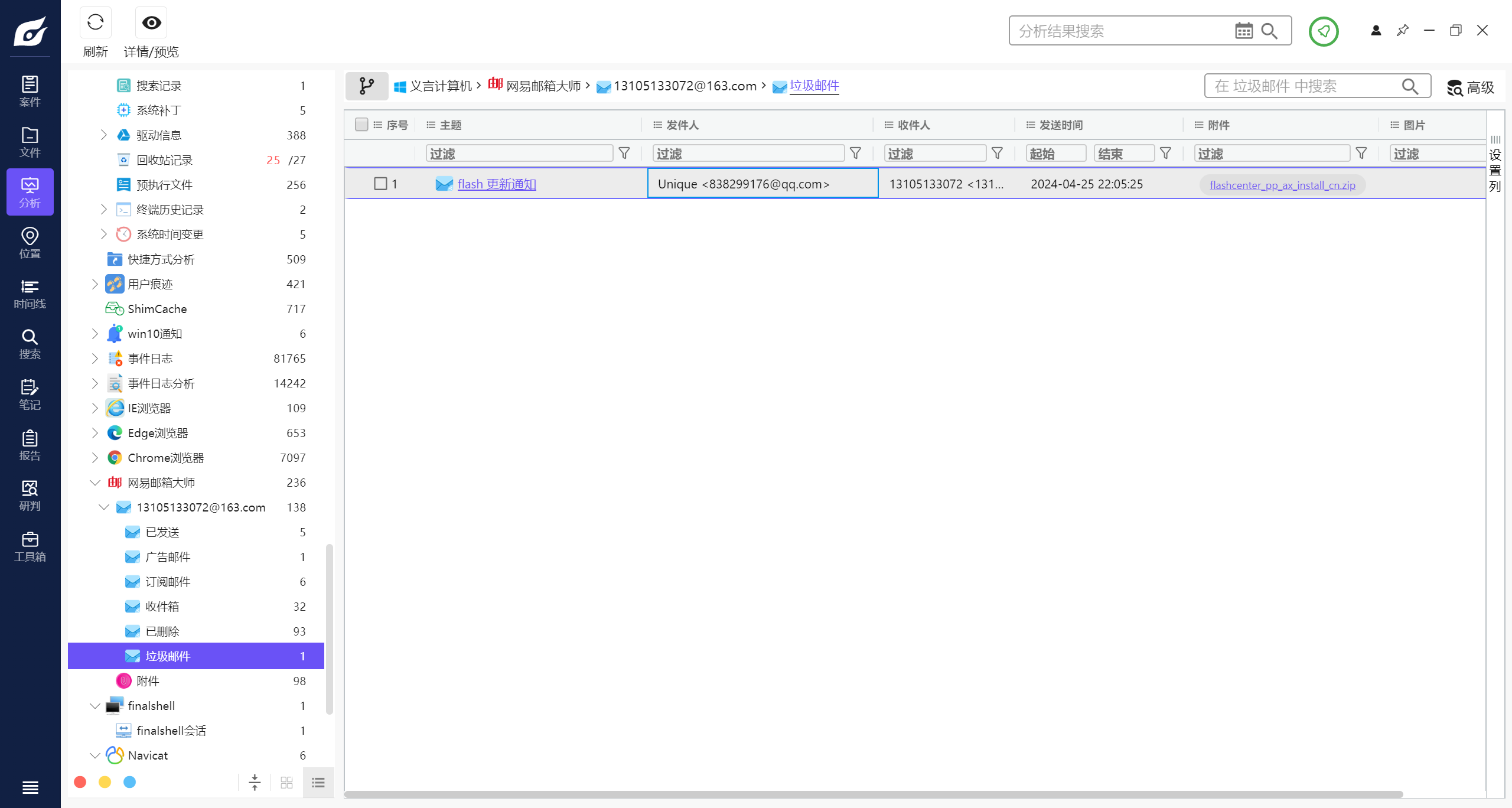This screenshot has height=808, width=1512.
Task: Tick the checkbox for row 1
Action: coord(380,184)
